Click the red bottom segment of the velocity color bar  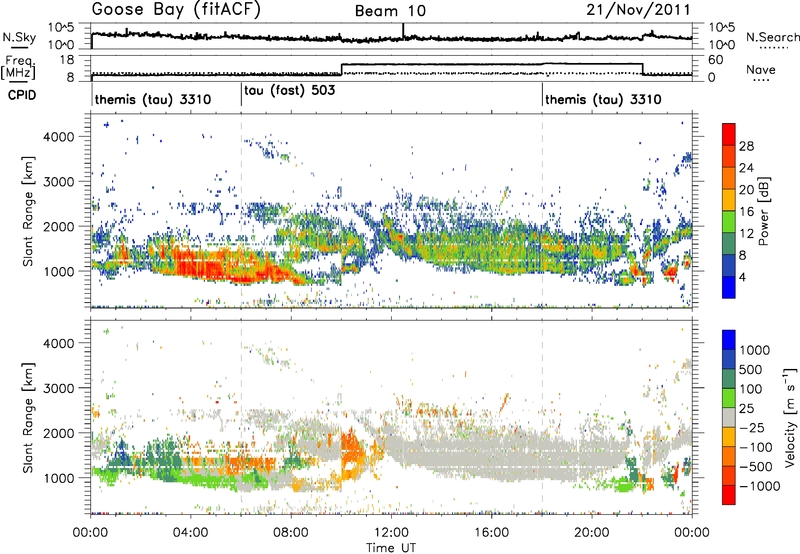tap(729, 495)
